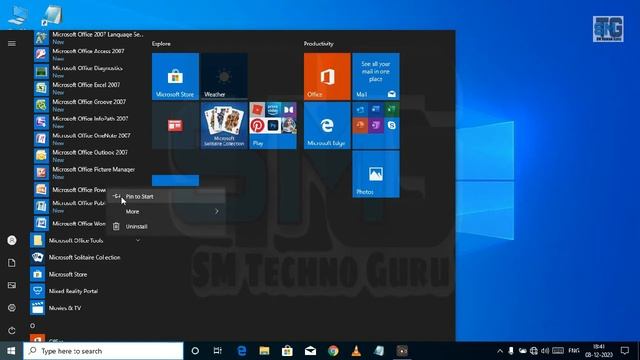Open Documents from Start sidebar

[x=12, y=263]
